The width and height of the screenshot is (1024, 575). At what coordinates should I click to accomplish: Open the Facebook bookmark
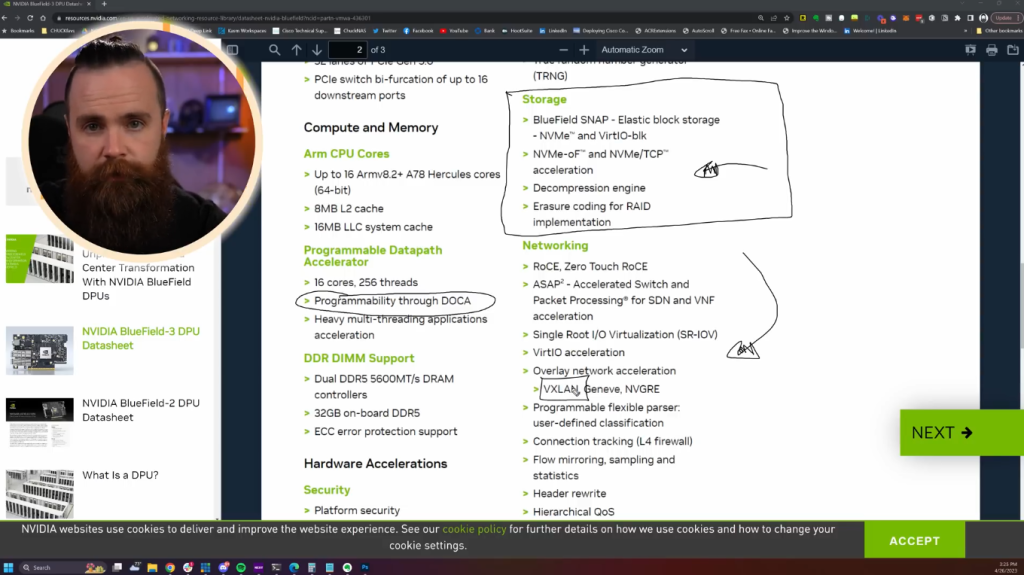tap(418, 31)
